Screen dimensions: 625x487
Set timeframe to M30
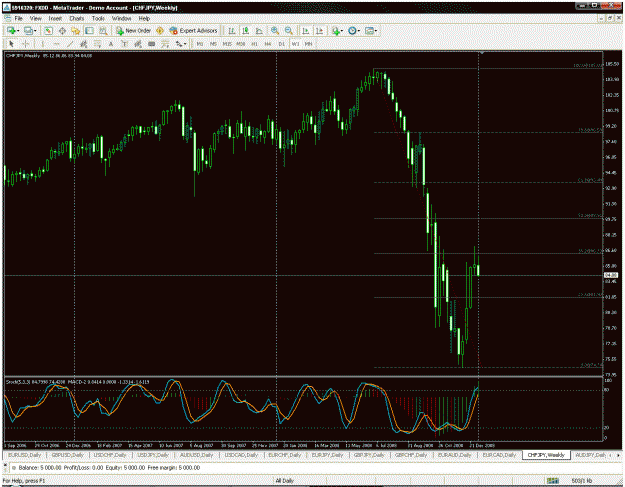coord(240,44)
